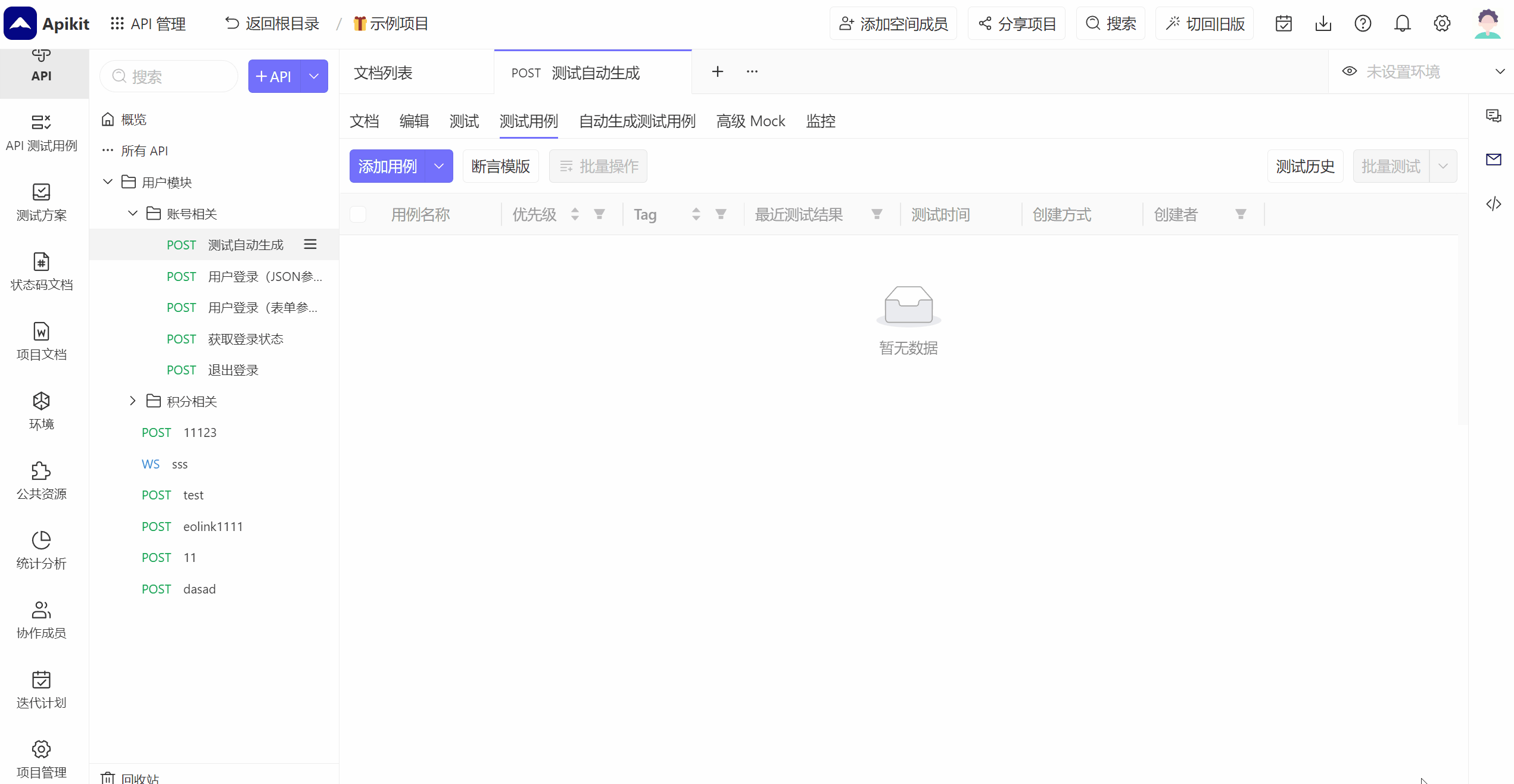Switch to the 文档列表 tab

coord(383,72)
